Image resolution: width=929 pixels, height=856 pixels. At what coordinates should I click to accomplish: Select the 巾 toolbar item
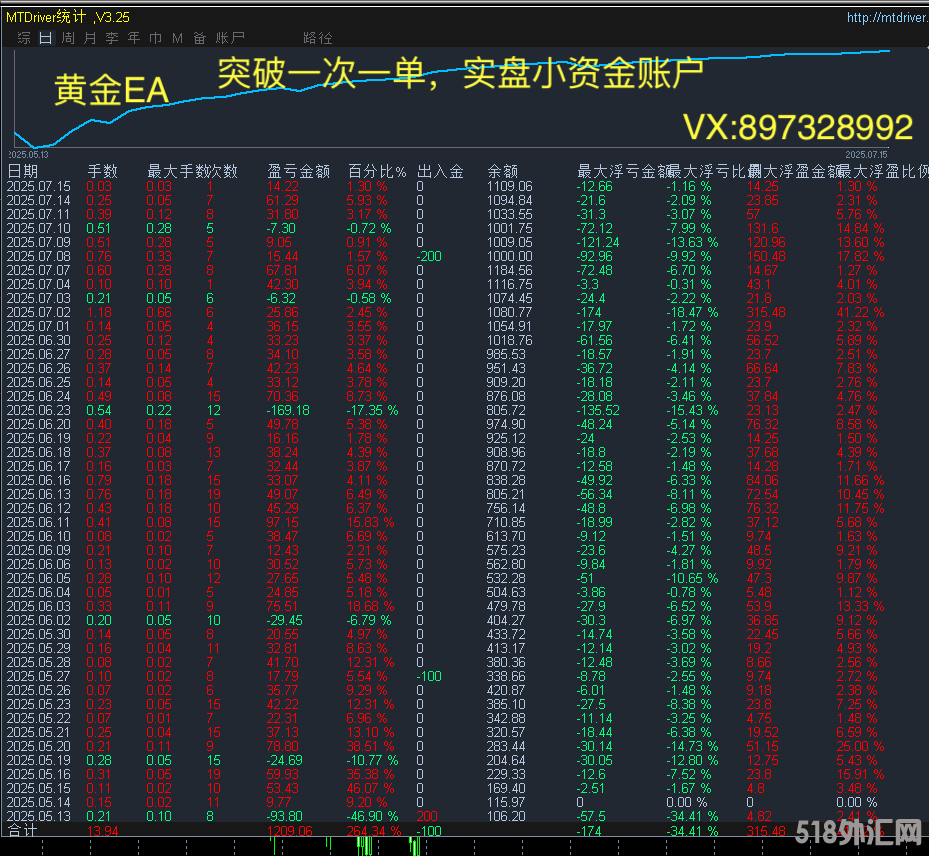pyautogui.click(x=155, y=37)
